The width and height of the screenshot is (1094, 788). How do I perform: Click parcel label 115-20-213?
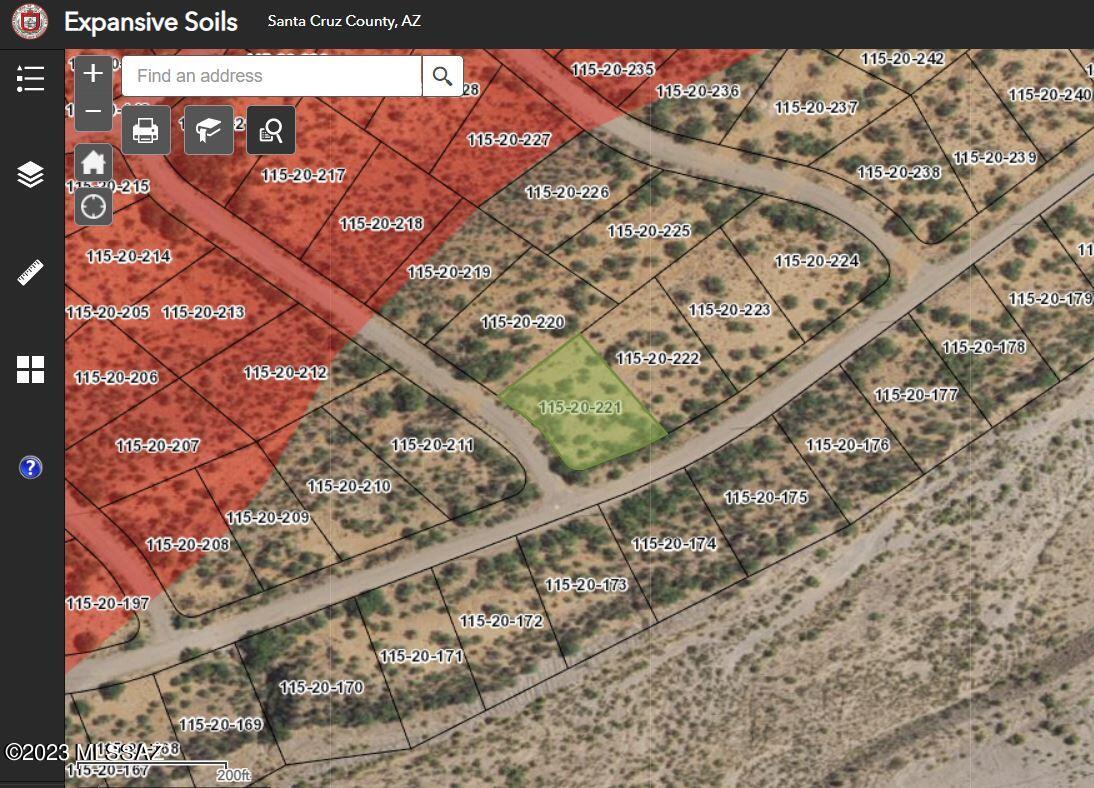[204, 312]
